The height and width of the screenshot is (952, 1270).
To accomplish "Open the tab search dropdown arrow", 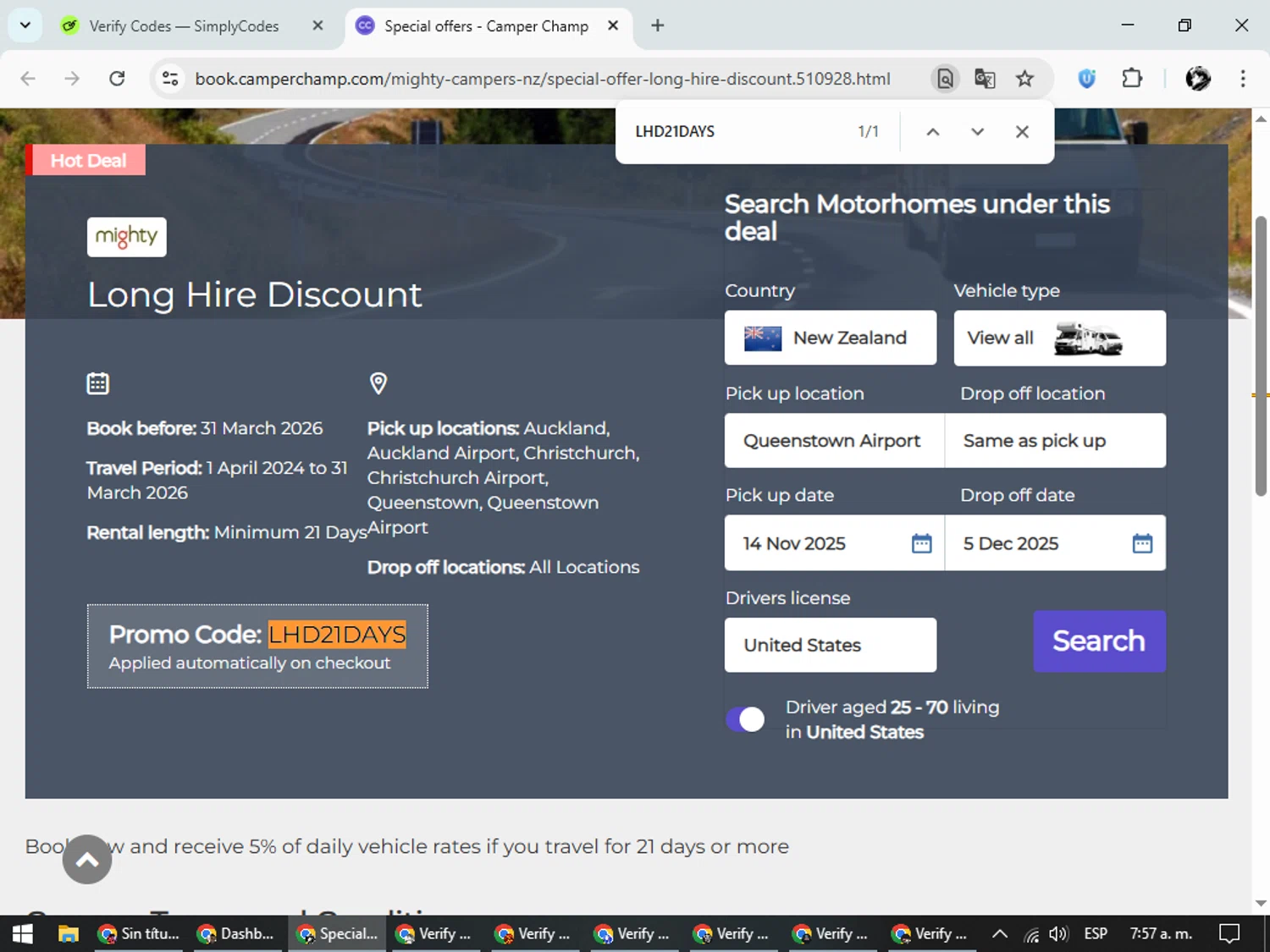I will (x=25, y=25).
